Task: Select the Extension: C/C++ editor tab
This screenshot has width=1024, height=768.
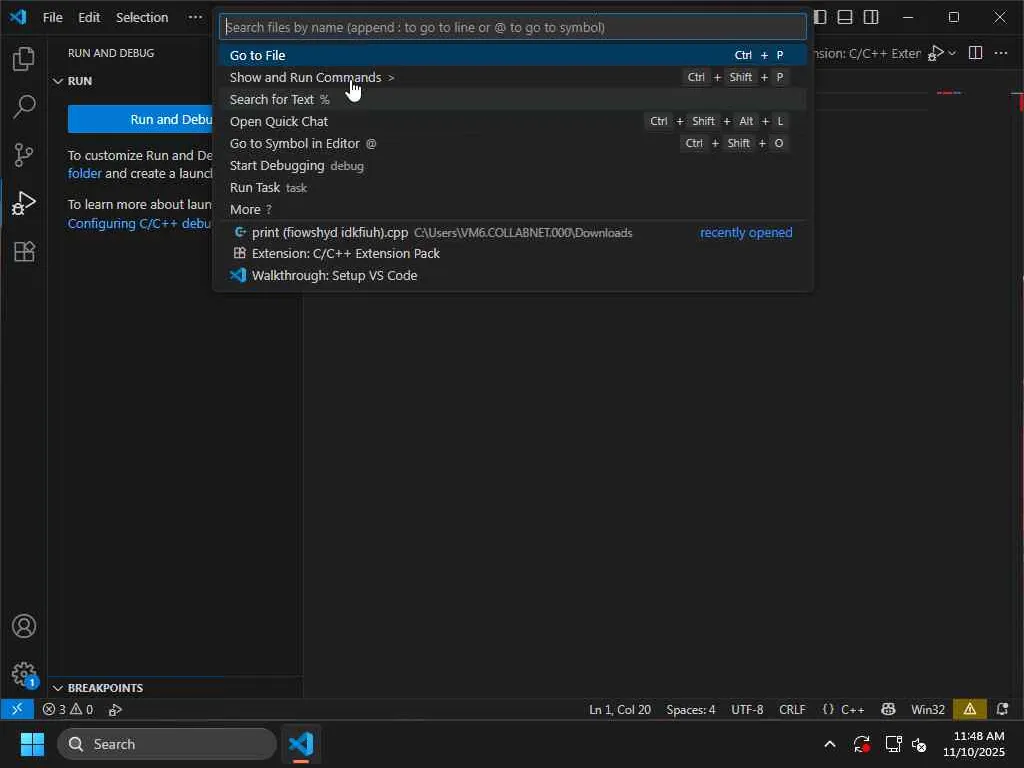Action: [x=867, y=54]
